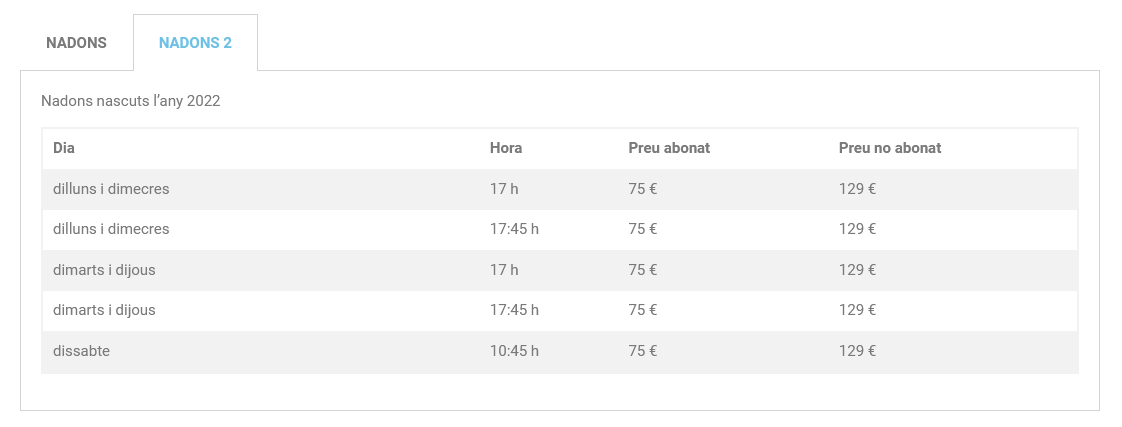Screen dimensions: 1122x427
Task: Click first dilluns i dimecres row
Action: (x=560, y=190)
